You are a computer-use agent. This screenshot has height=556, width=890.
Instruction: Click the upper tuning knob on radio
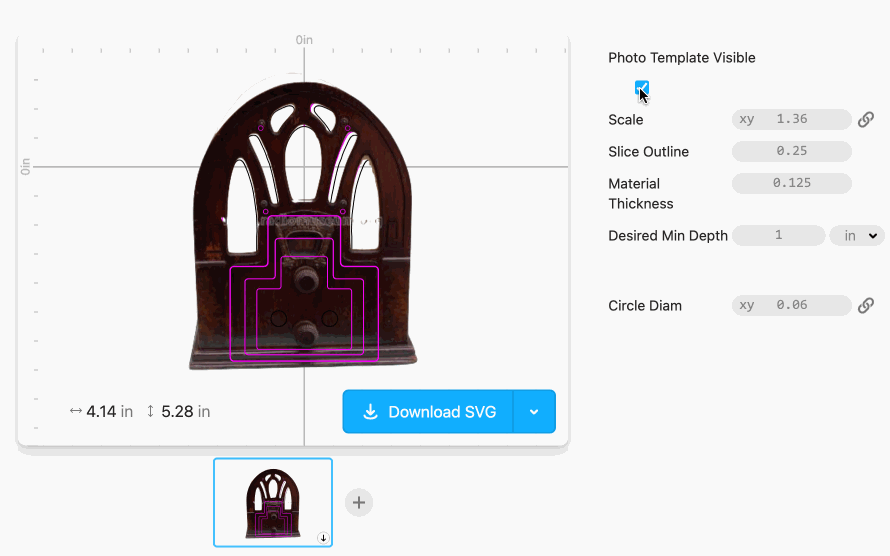coord(307,279)
